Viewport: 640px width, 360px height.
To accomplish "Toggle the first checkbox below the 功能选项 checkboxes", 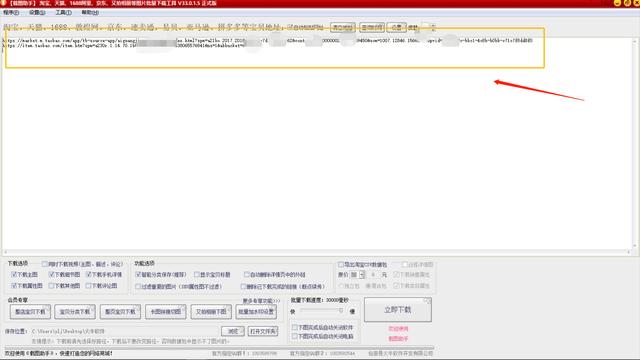I will click(x=138, y=287).
